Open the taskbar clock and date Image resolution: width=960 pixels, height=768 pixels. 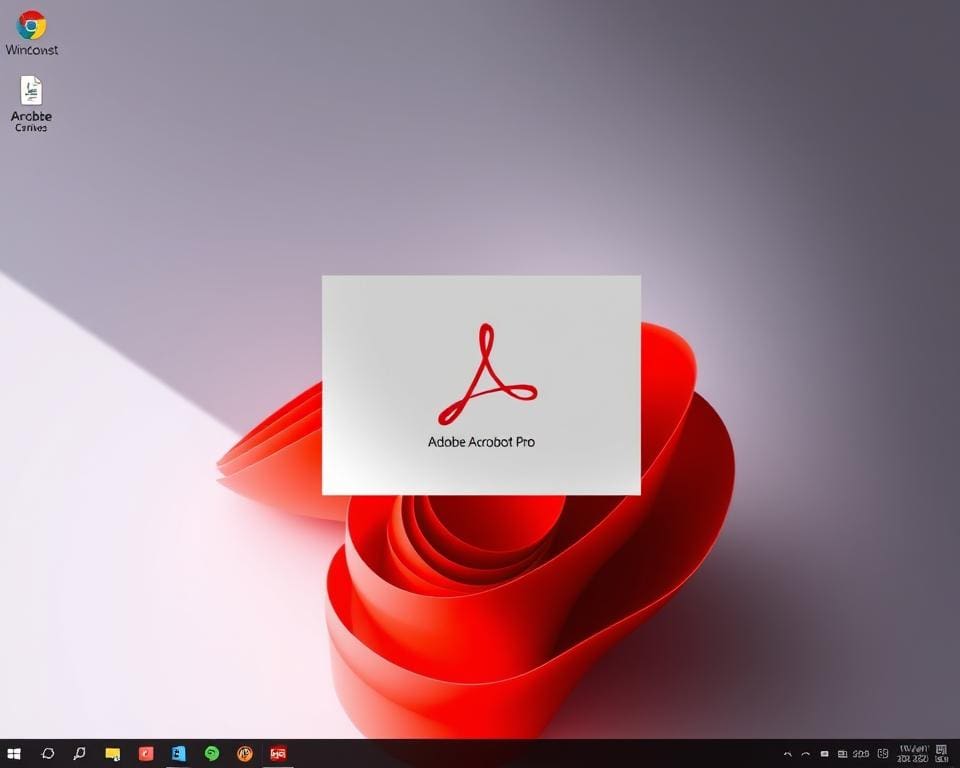(x=913, y=754)
